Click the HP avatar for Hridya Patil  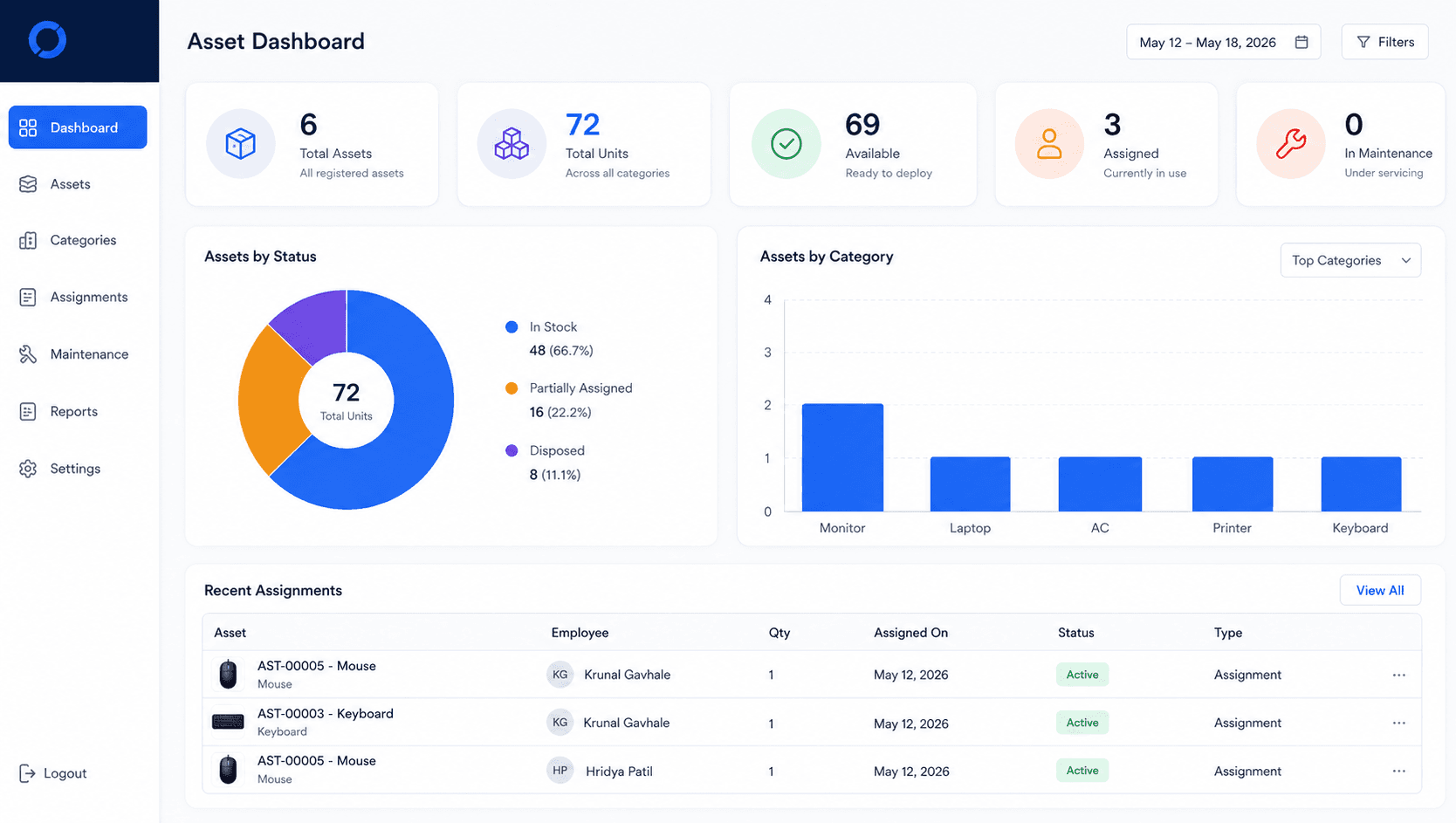pyautogui.click(x=560, y=771)
